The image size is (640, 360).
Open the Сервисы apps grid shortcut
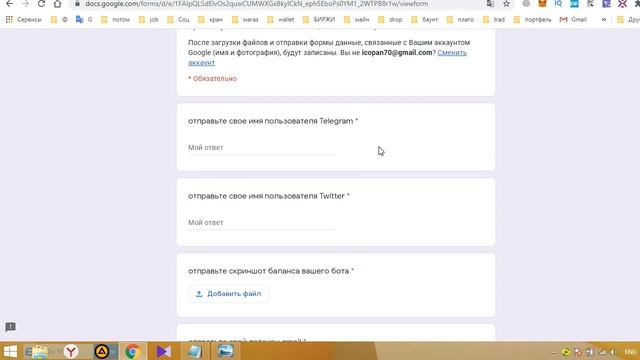[x=24, y=19]
